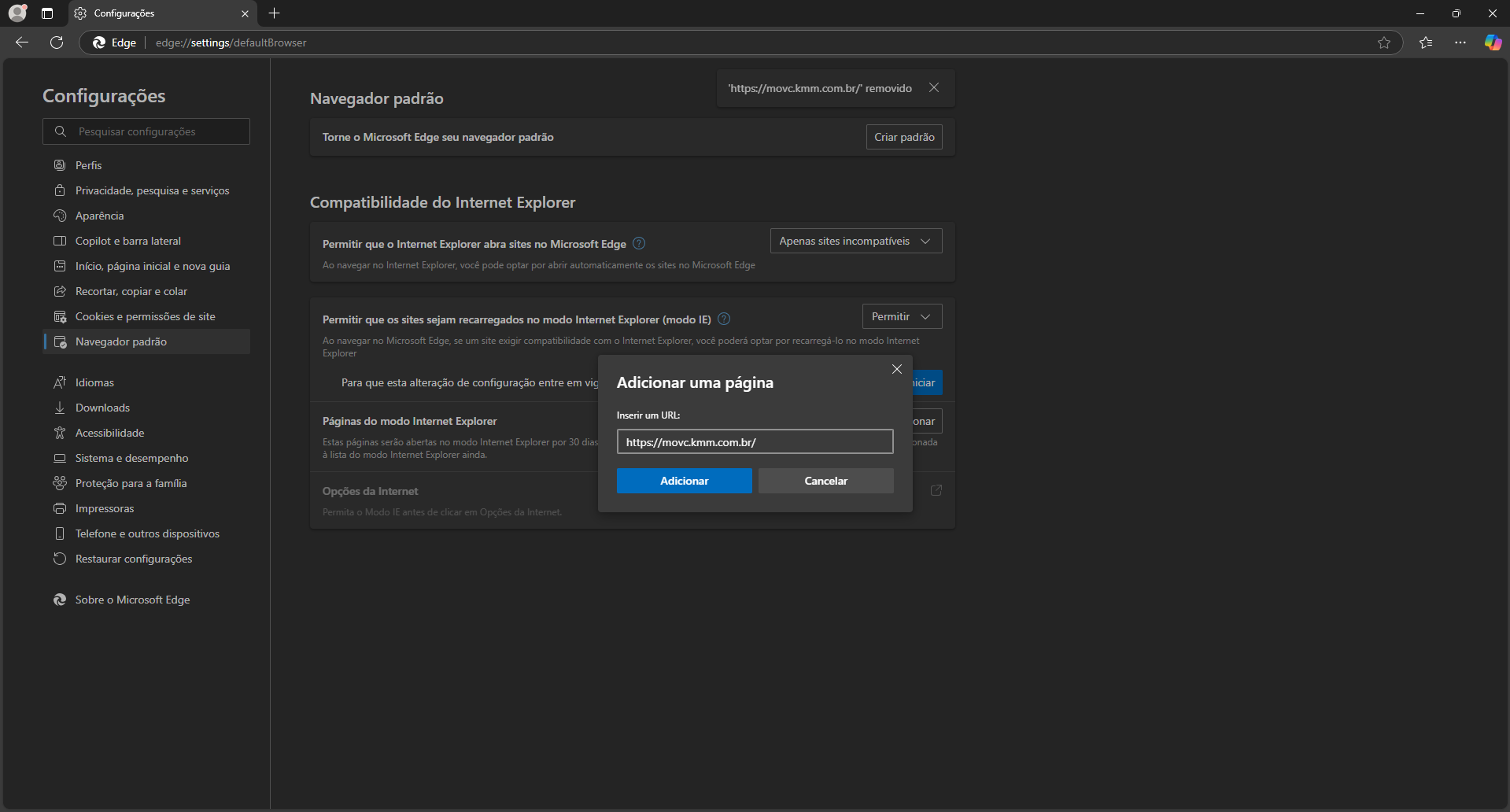Click the Adicionar button in dialog
Screen dimensions: 1510x812
pyautogui.click(x=684, y=481)
